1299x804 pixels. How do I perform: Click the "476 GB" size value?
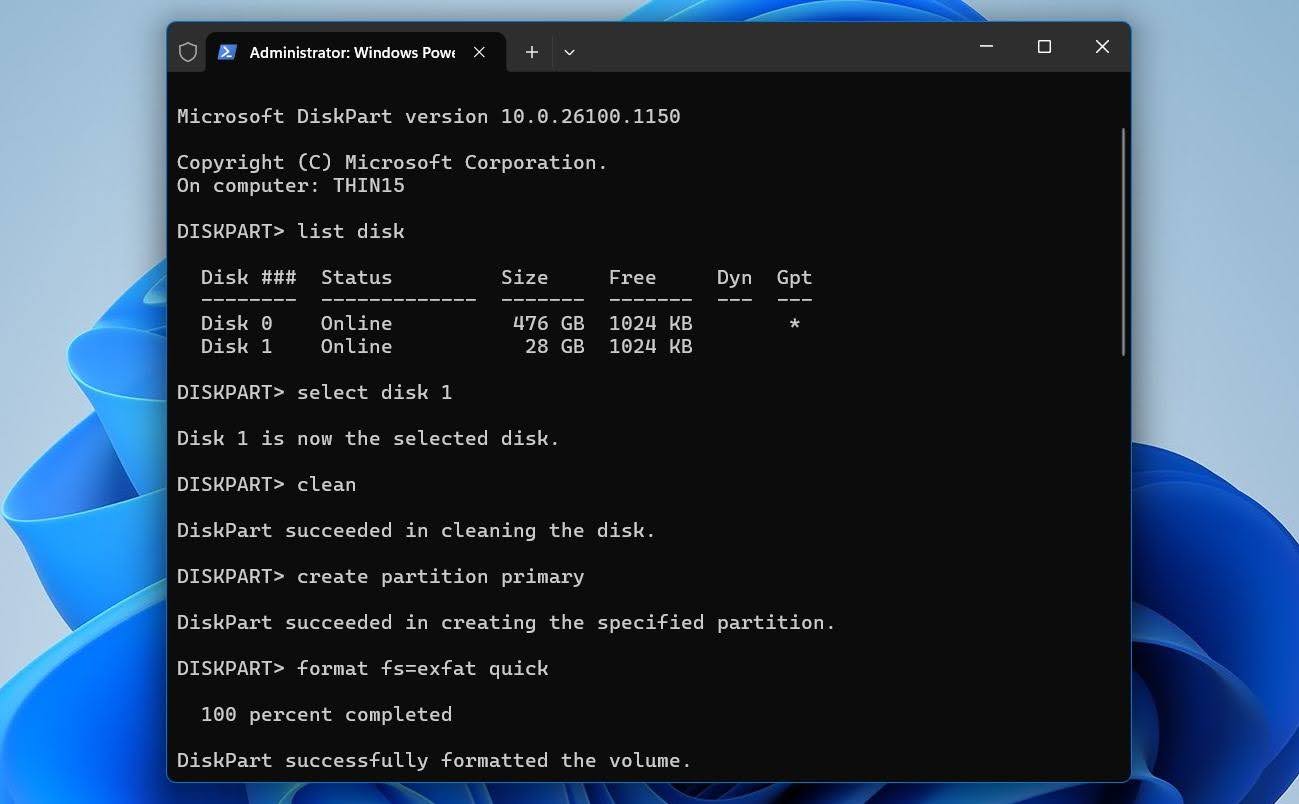(549, 323)
